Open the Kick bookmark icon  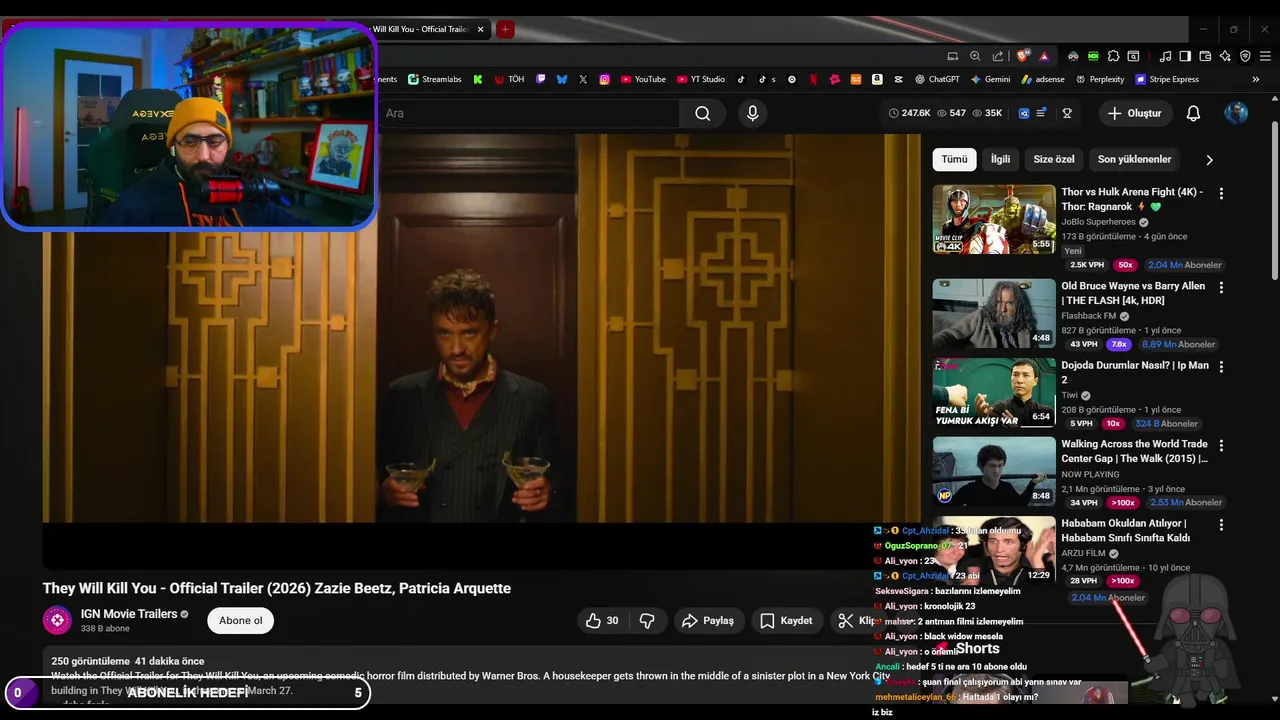pos(478,79)
